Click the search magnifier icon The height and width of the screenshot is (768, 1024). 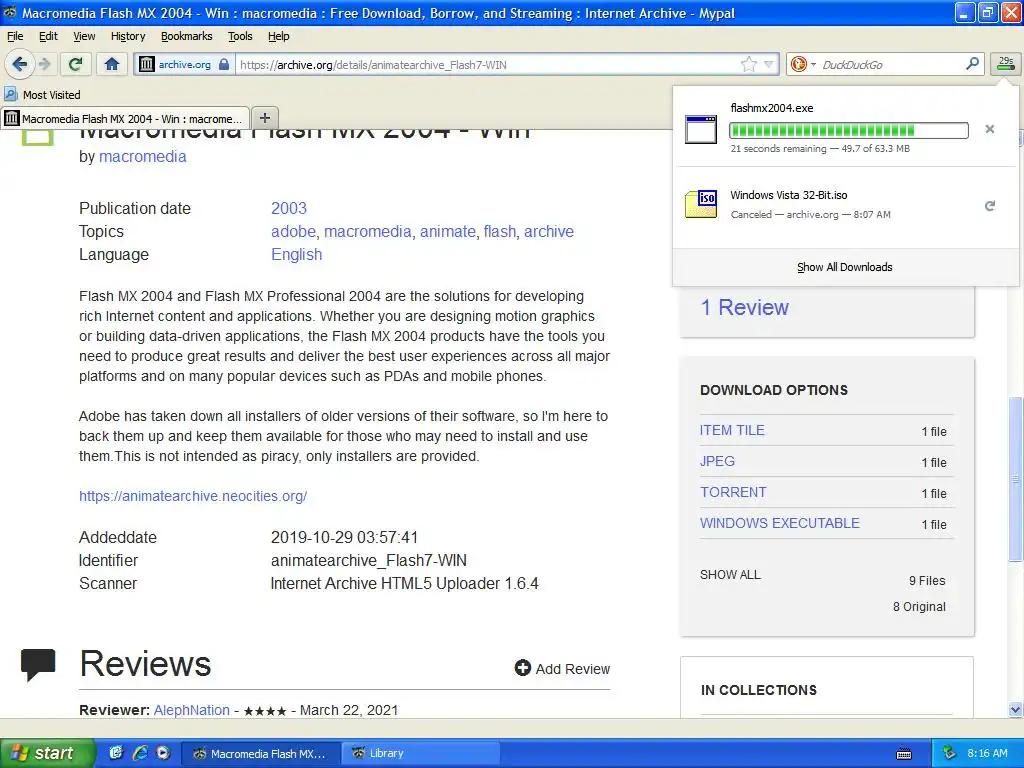pyautogui.click(x=972, y=64)
